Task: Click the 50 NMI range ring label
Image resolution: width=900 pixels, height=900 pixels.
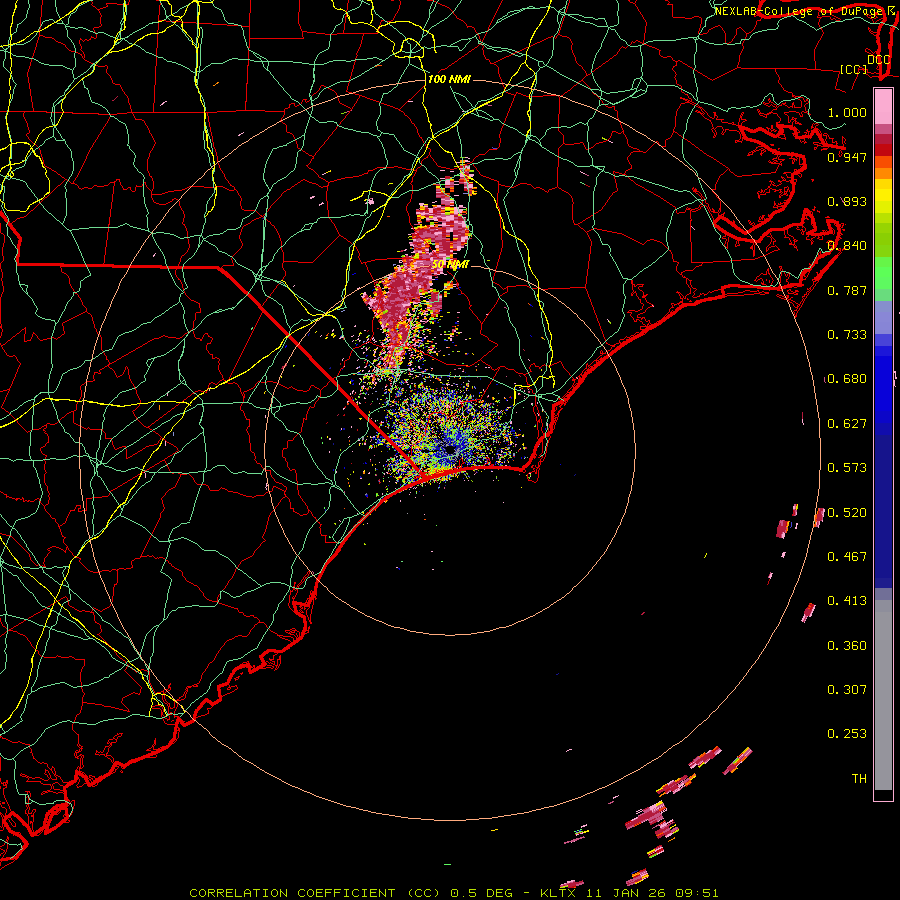Action: 451,265
